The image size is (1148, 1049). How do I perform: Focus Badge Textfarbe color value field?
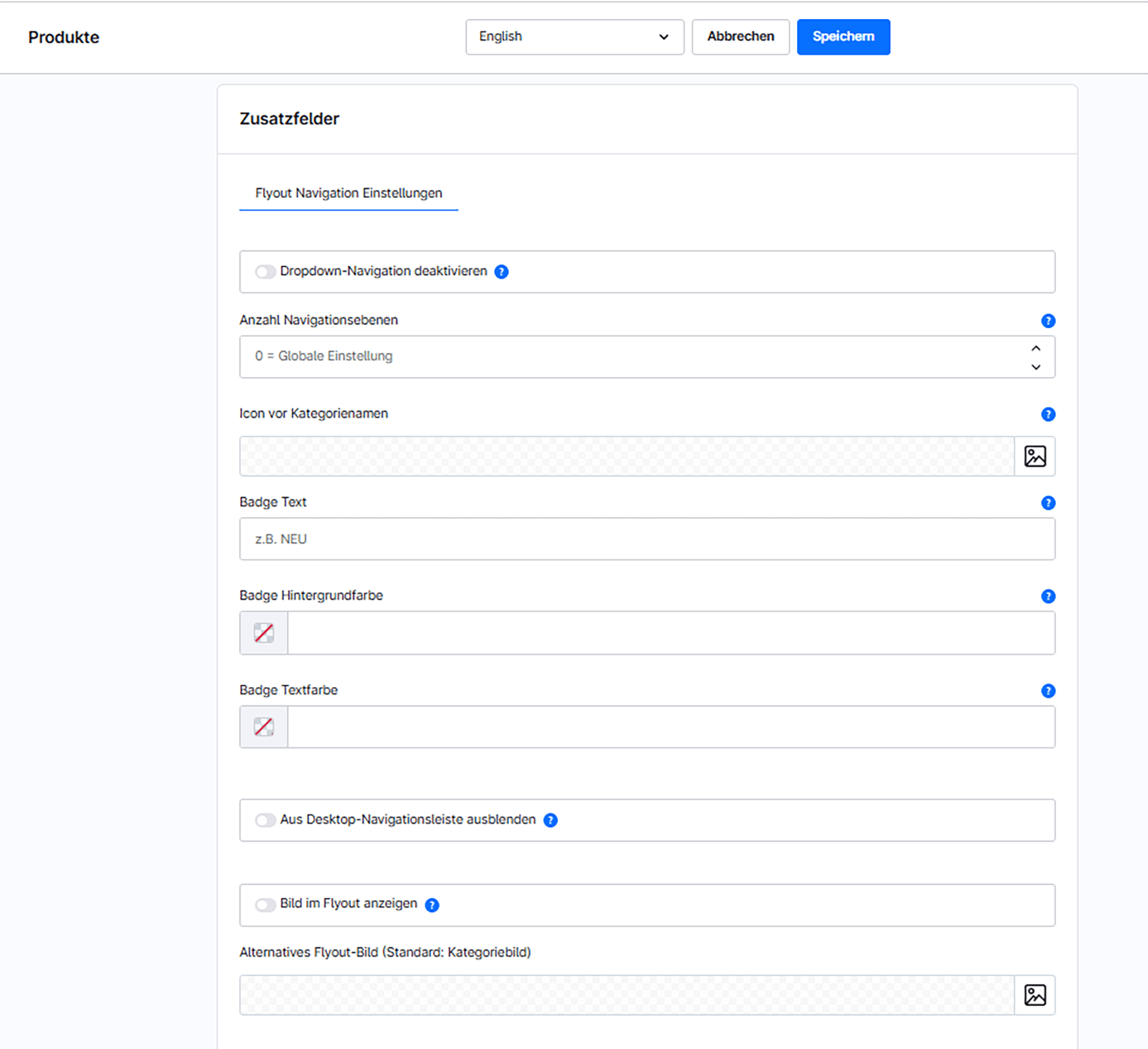(671, 727)
